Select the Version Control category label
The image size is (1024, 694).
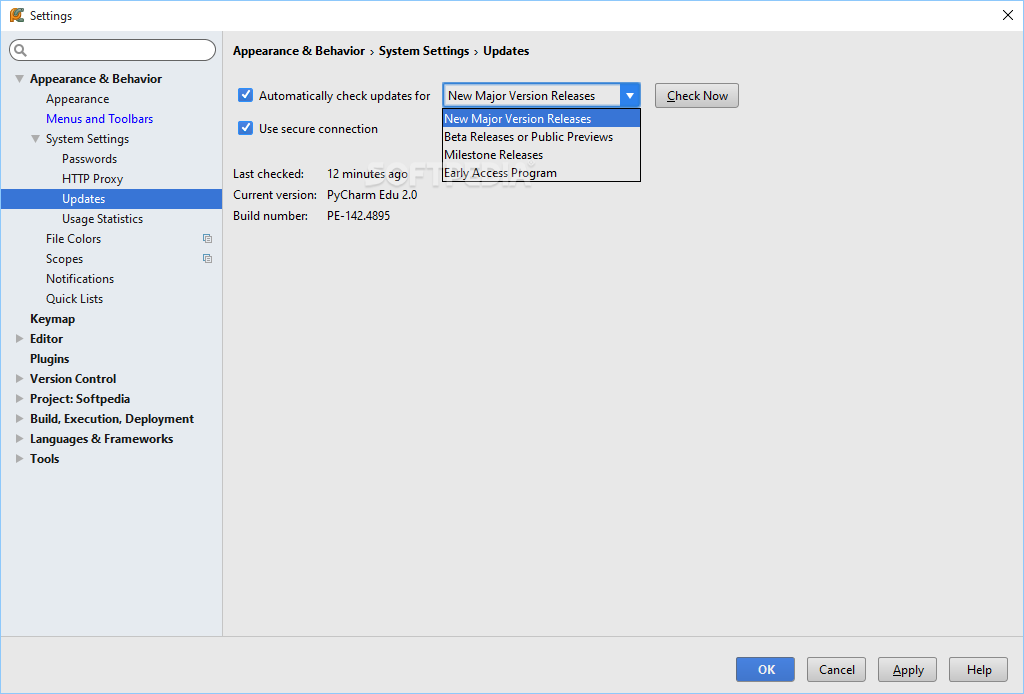[73, 379]
